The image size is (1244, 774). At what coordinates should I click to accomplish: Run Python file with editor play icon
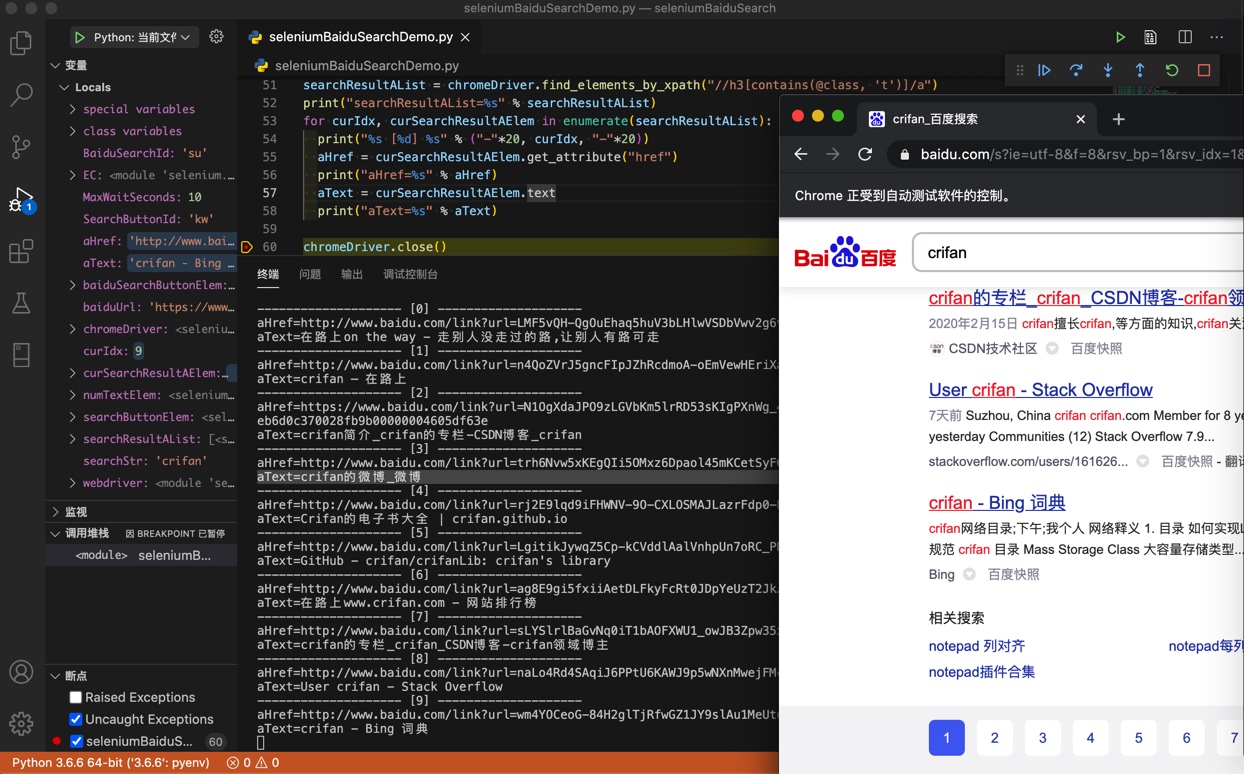[x=1121, y=37]
